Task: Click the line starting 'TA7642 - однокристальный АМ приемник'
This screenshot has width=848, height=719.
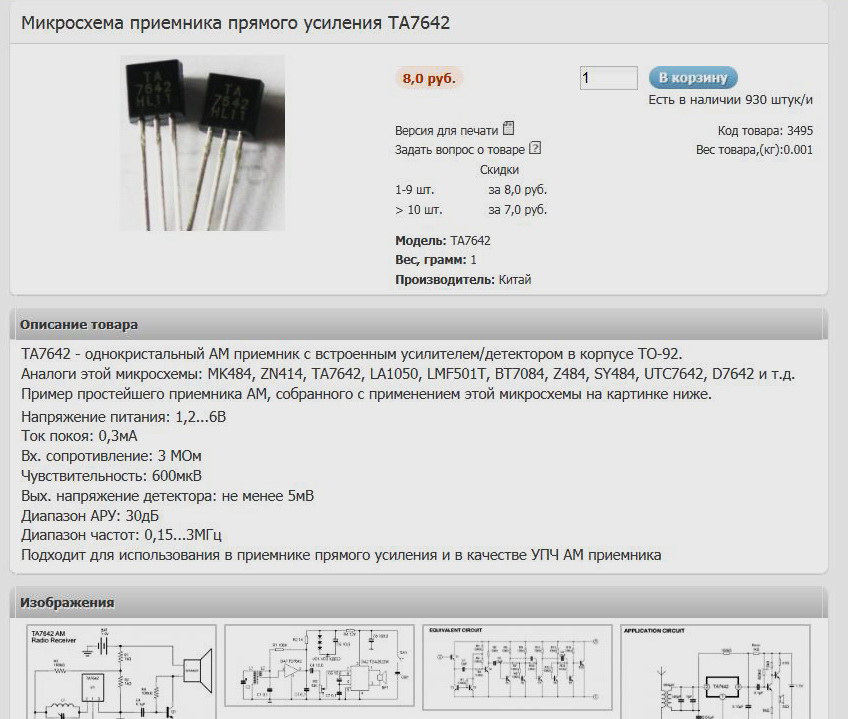Action: click(x=352, y=354)
